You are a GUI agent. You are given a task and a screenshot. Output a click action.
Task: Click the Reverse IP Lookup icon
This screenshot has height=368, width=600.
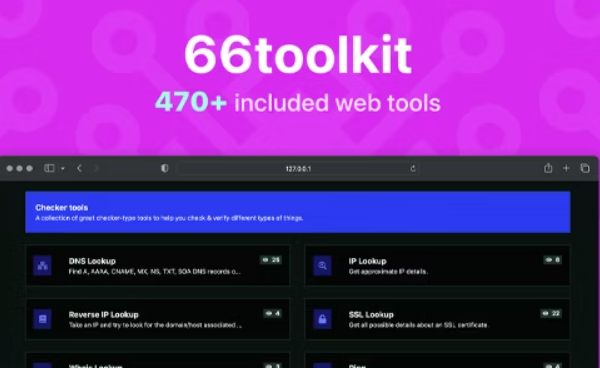pos(42,319)
